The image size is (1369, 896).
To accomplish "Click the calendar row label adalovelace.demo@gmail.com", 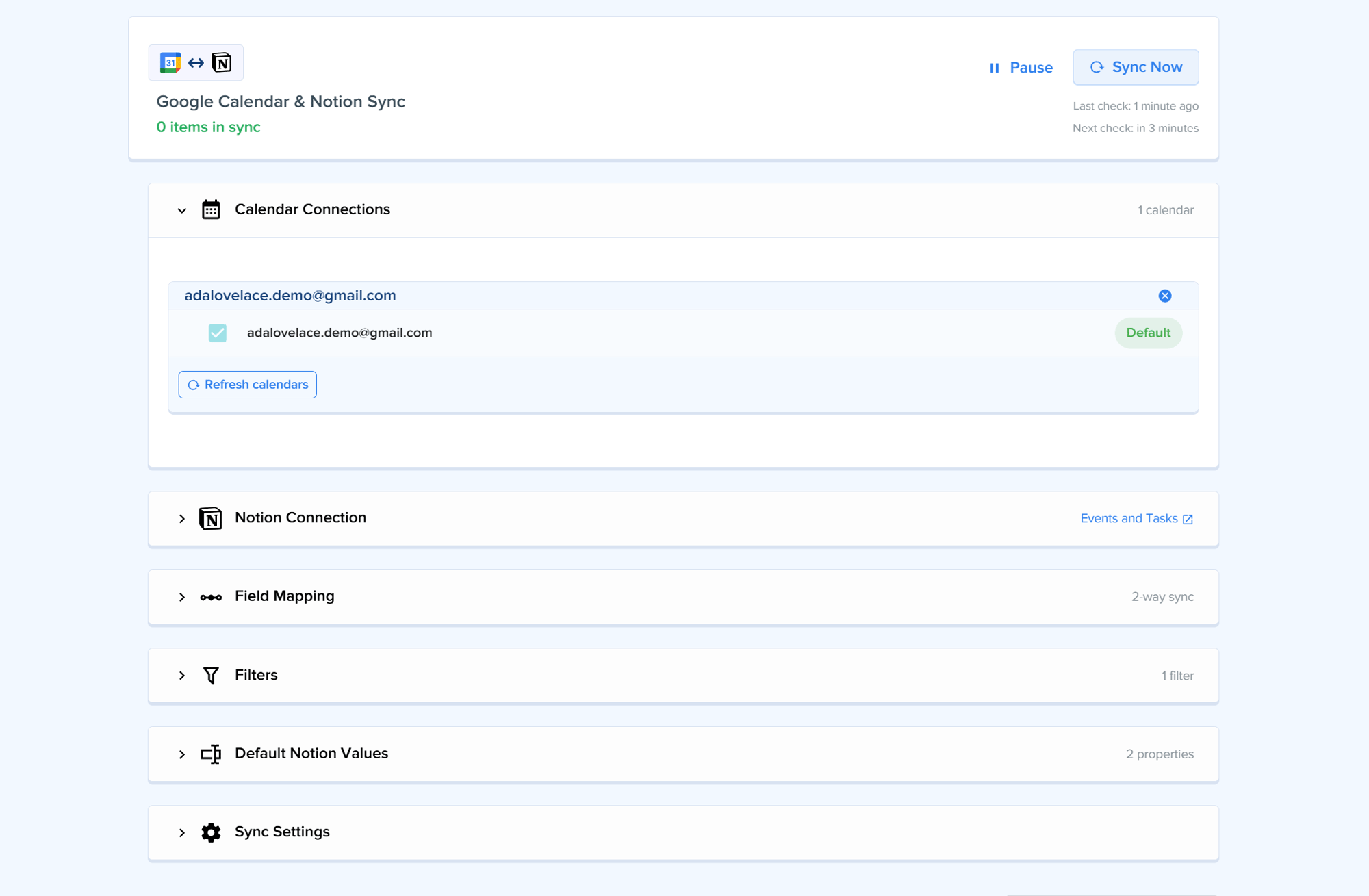I will coord(340,333).
